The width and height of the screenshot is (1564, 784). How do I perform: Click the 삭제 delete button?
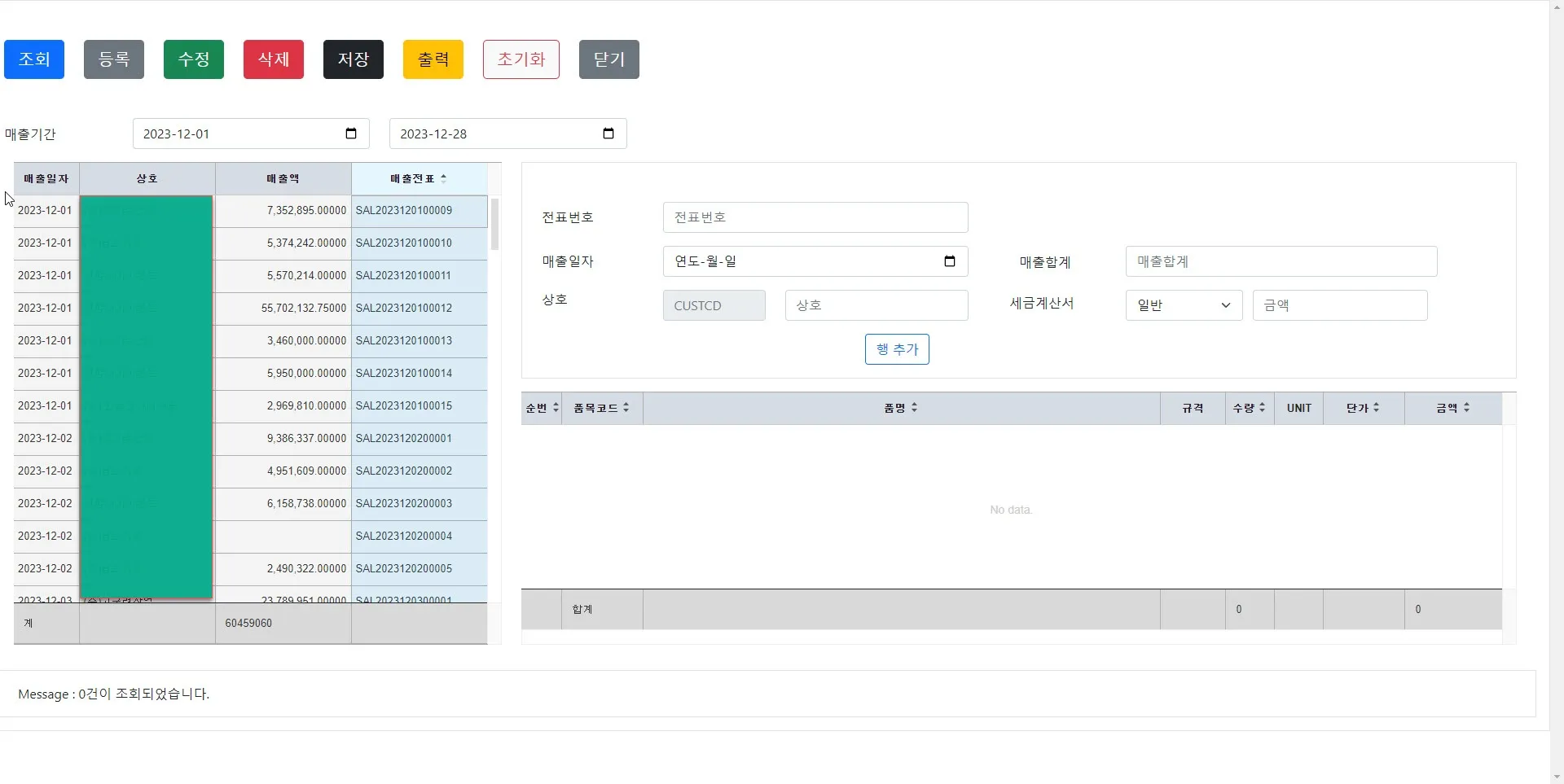click(x=274, y=59)
